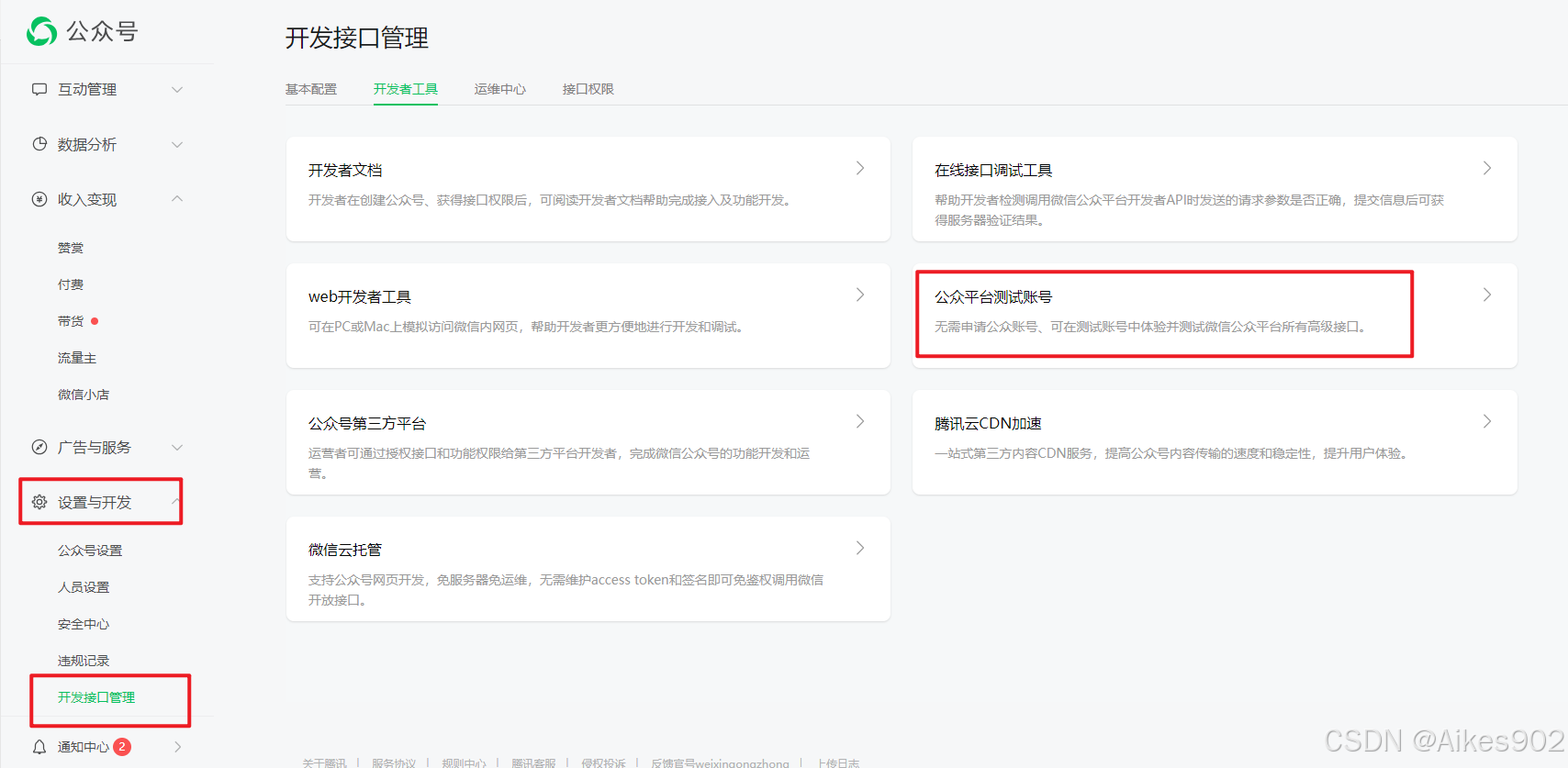The height and width of the screenshot is (768, 1568).
Task: Open the 在线接口调试工具 card title
Action: pyautogui.click(x=993, y=170)
